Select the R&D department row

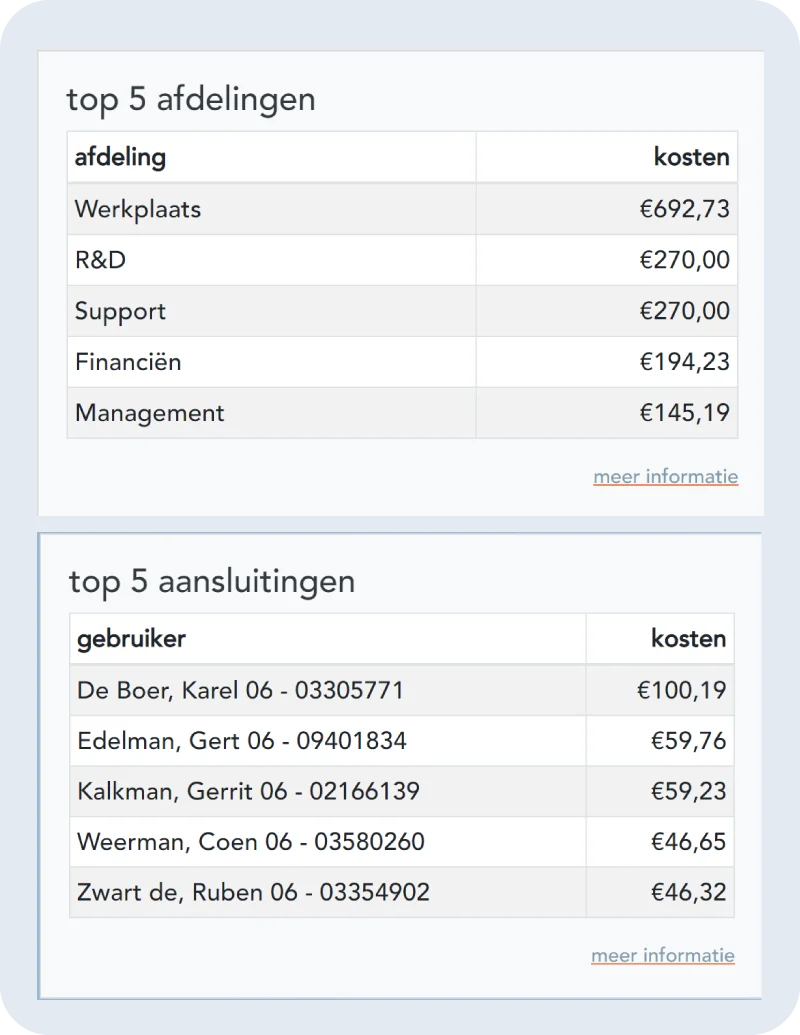(403, 260)
